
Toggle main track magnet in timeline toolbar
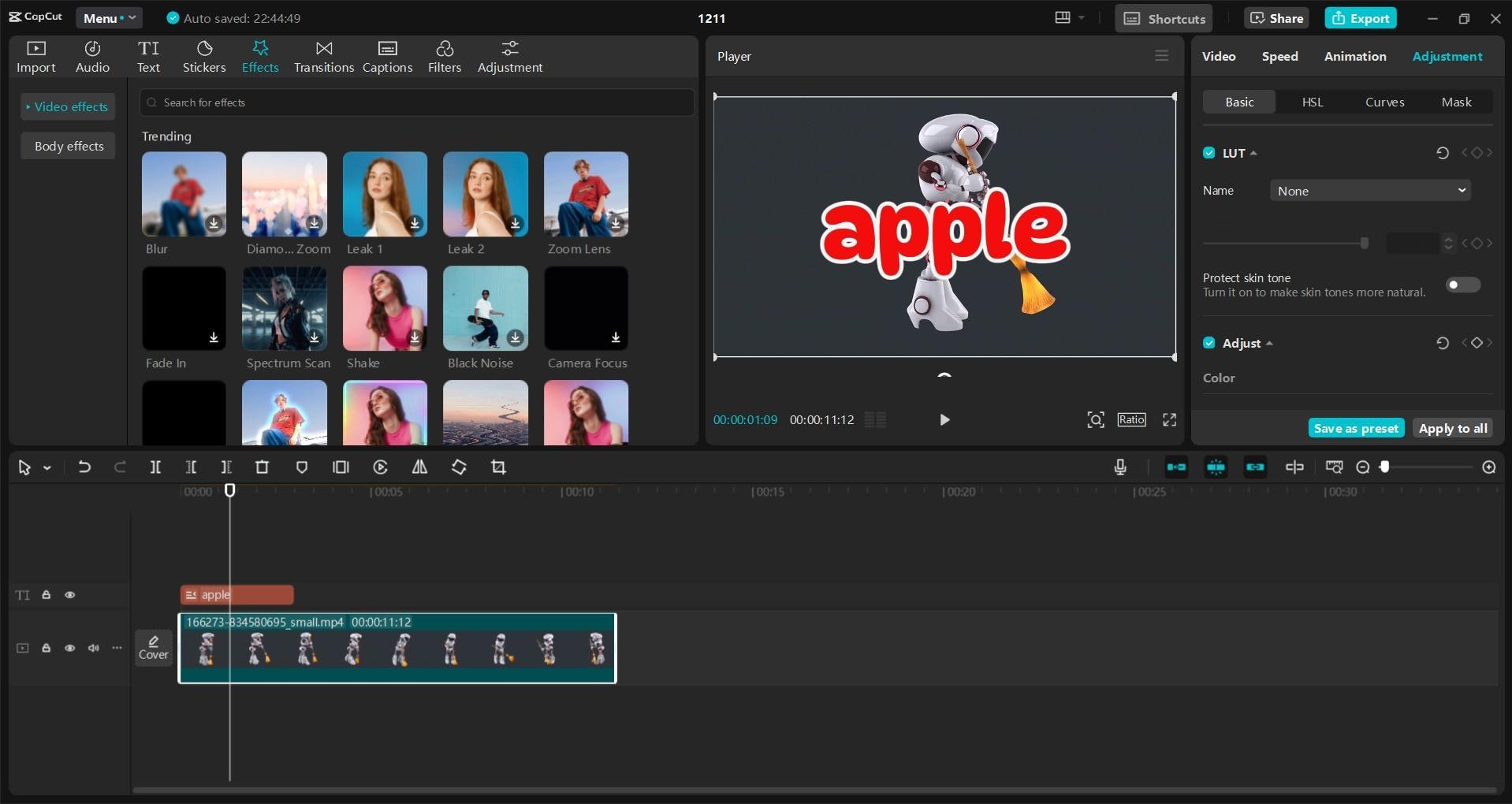1176,467
